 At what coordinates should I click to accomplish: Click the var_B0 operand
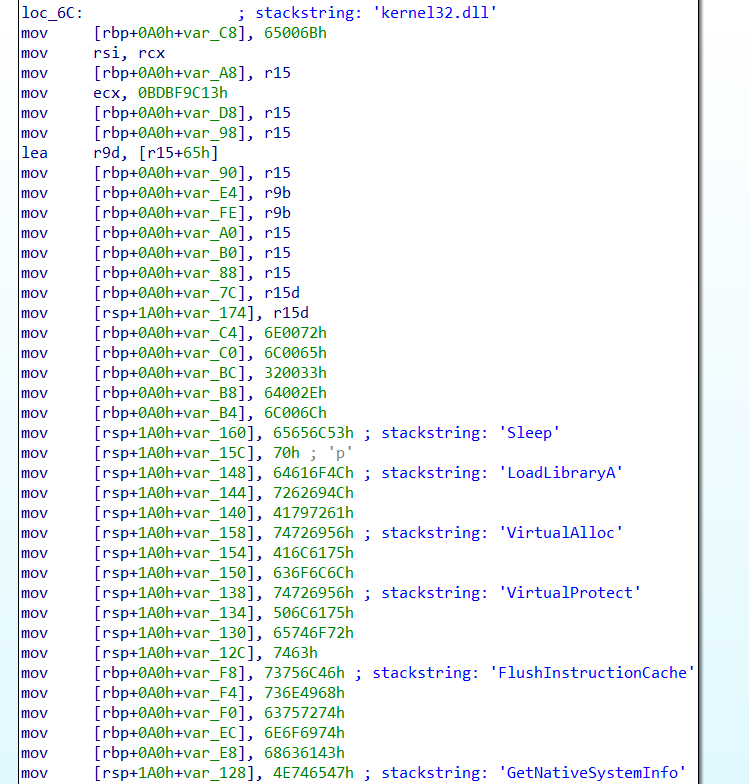[210, 252]
